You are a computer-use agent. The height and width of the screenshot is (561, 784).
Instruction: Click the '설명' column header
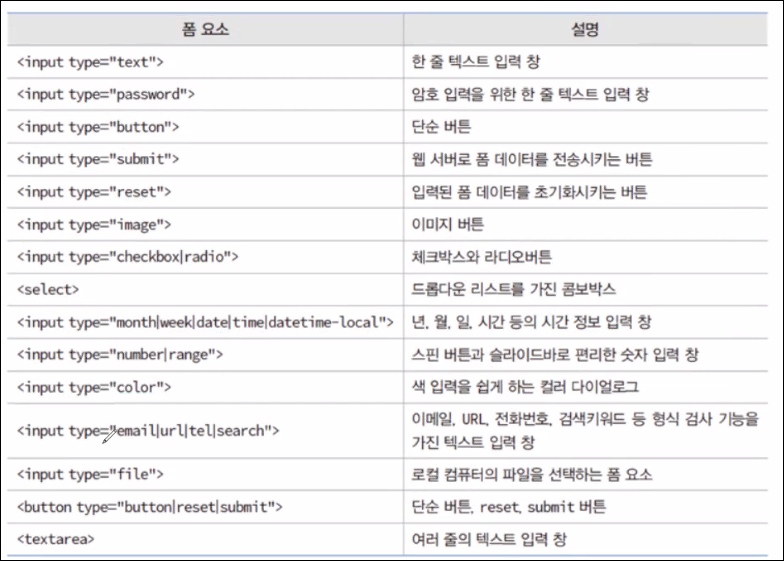(585, 30)
